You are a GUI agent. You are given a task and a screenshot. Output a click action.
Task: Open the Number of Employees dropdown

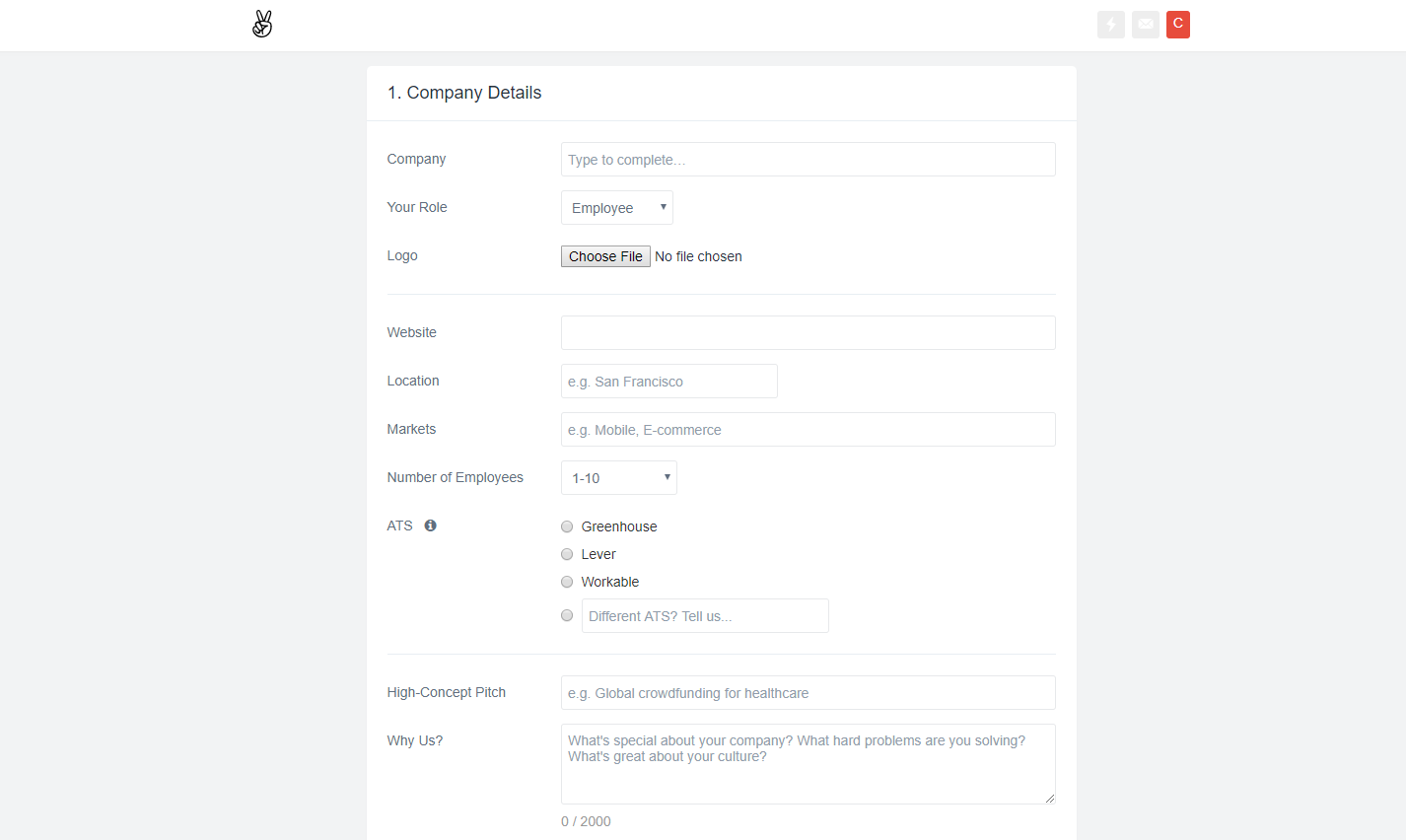pos(619,478)
